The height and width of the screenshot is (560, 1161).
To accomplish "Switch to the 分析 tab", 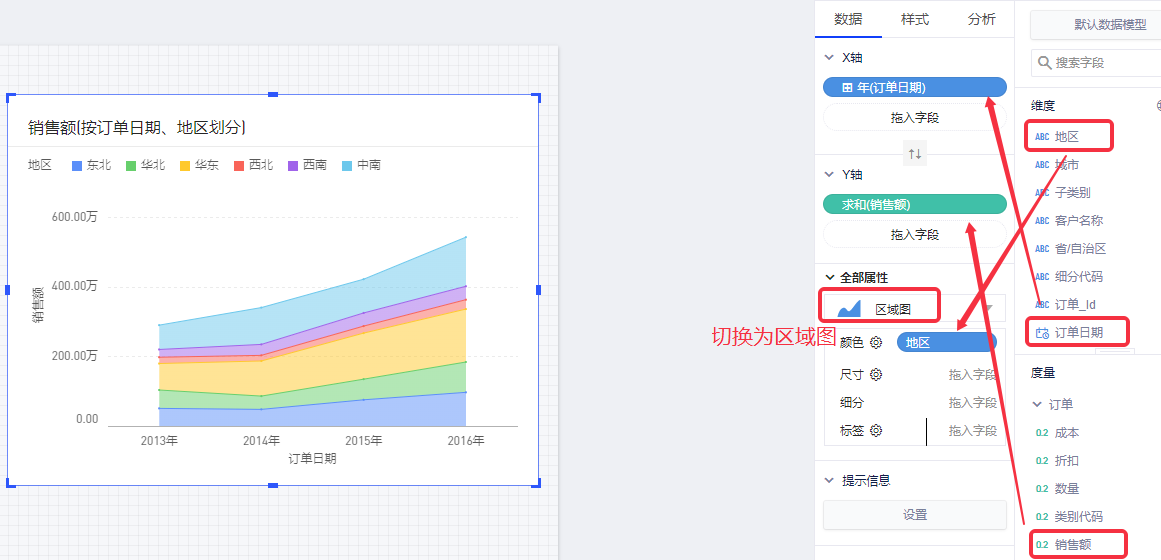I will coord(981,19).
